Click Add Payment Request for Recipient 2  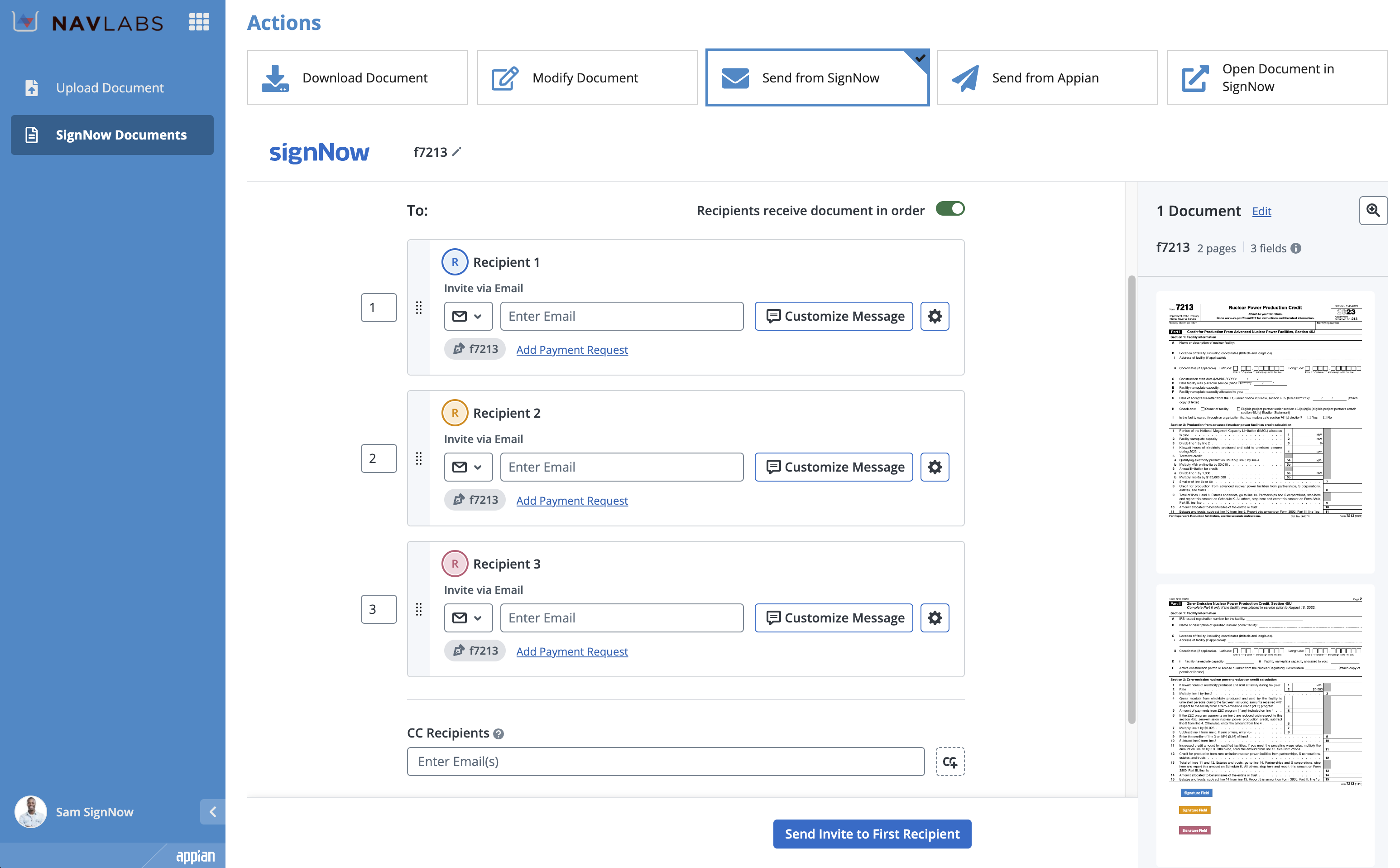[x=571, y=500]
